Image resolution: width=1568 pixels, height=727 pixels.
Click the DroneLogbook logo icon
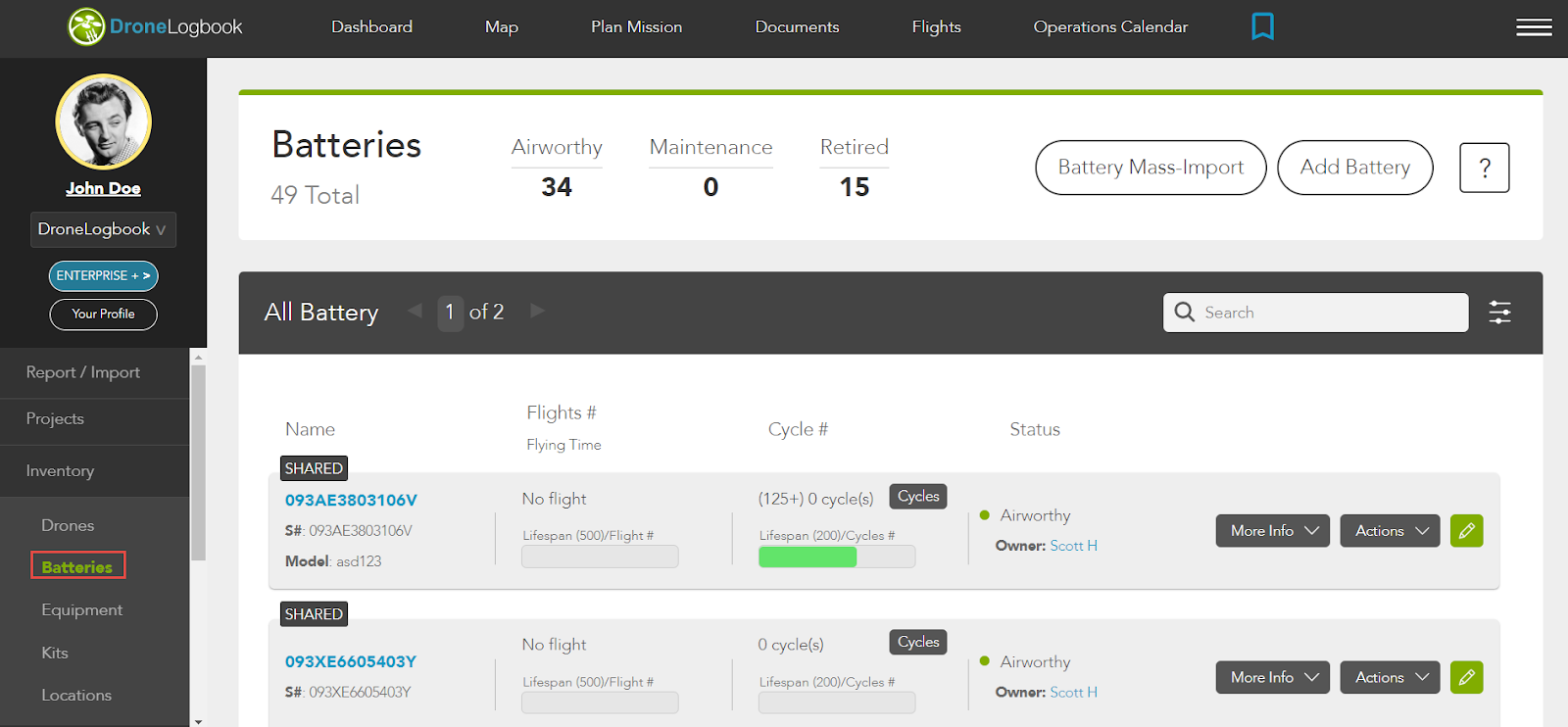[86, 27]
